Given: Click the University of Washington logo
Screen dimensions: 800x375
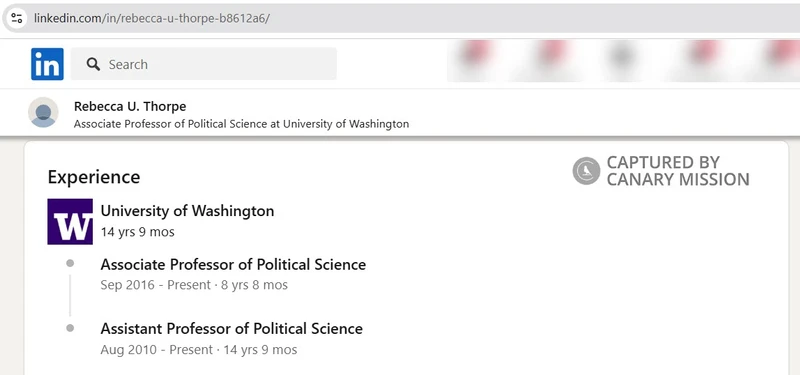Looking at the screenshot, I should [70, 221].
